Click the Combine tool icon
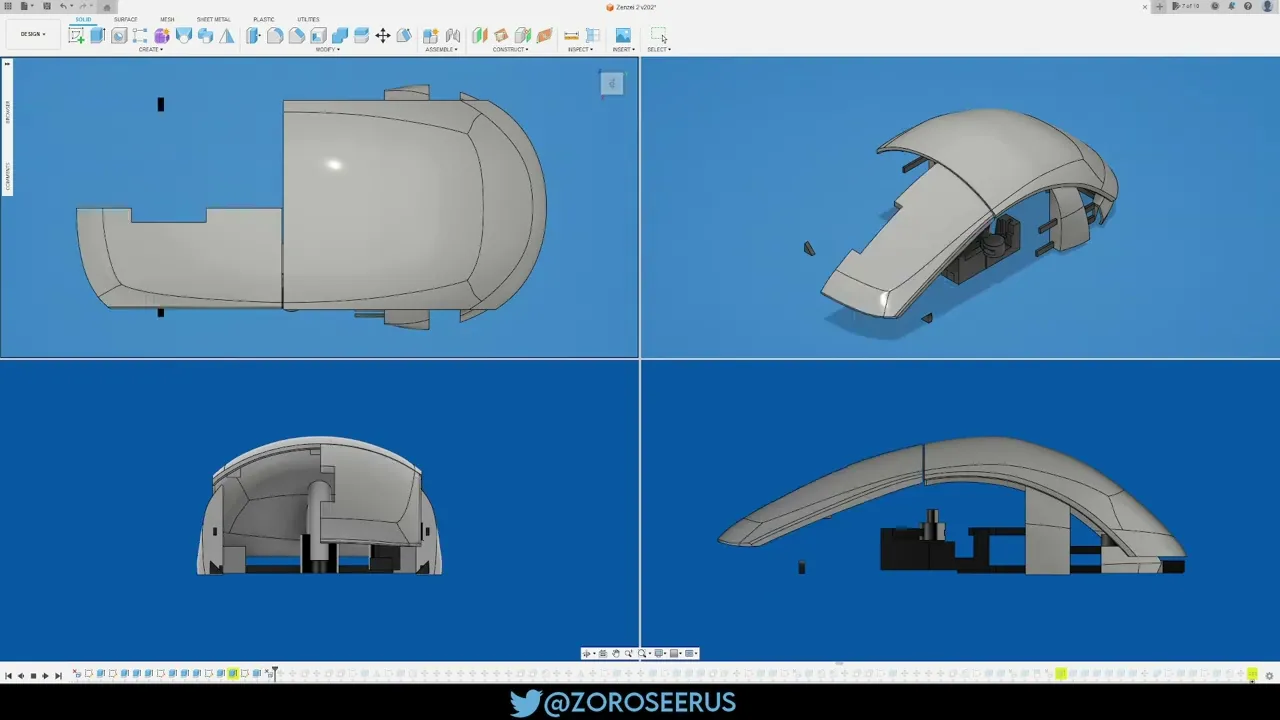The width and height of the screenshot is (1280, 720). coord(340,36)
